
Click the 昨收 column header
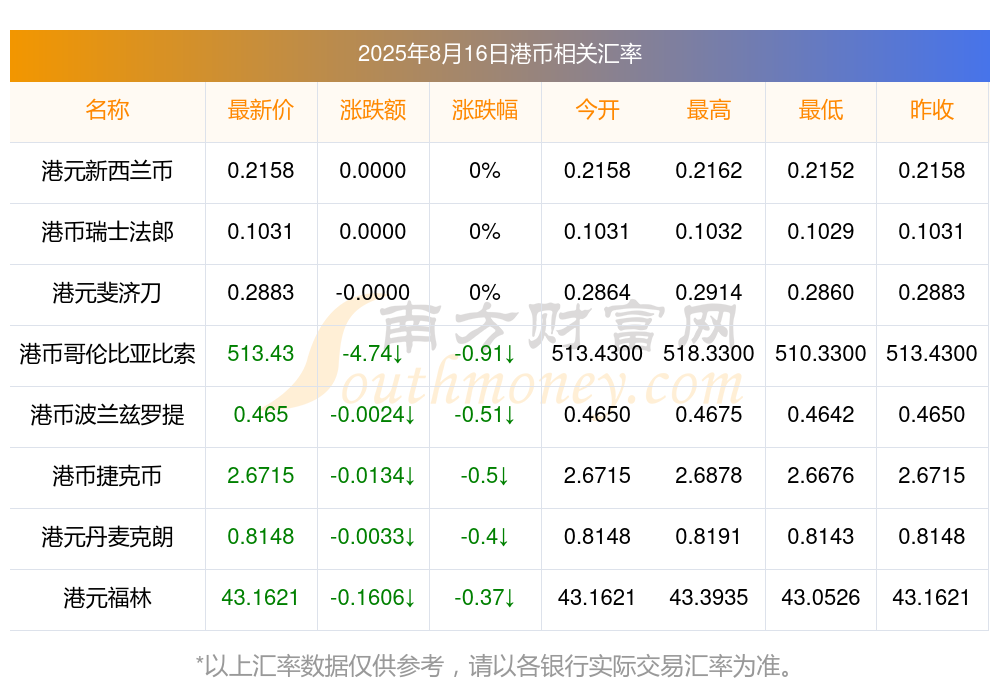pos(932,110)
